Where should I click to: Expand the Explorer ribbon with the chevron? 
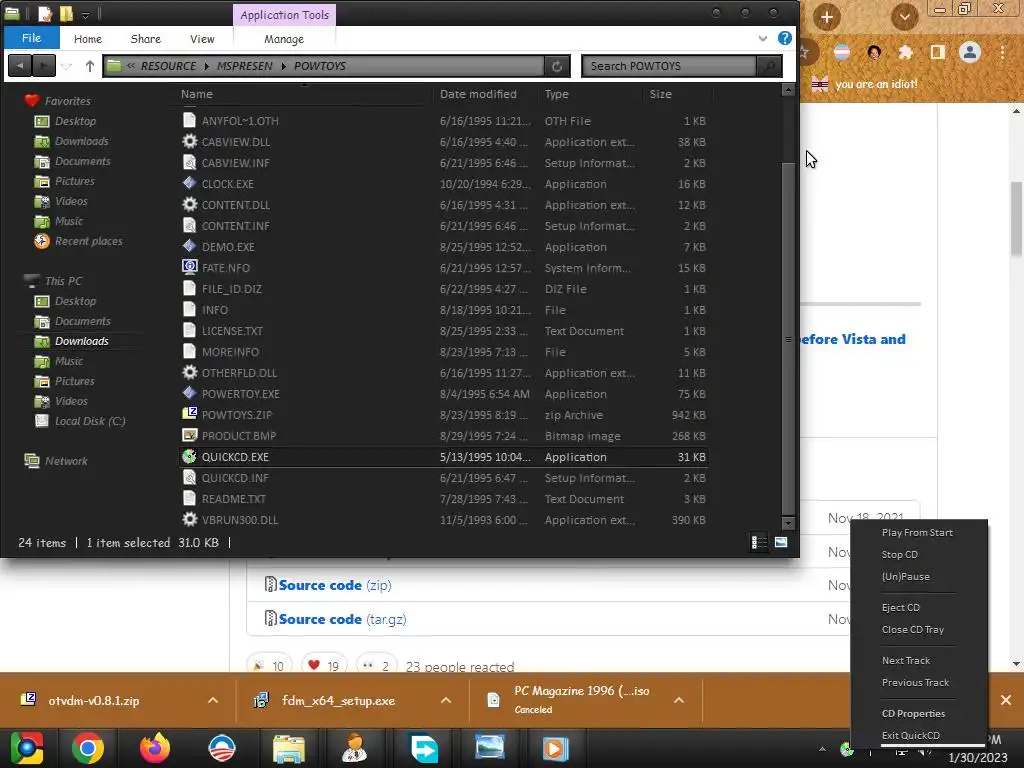point(763,39)
